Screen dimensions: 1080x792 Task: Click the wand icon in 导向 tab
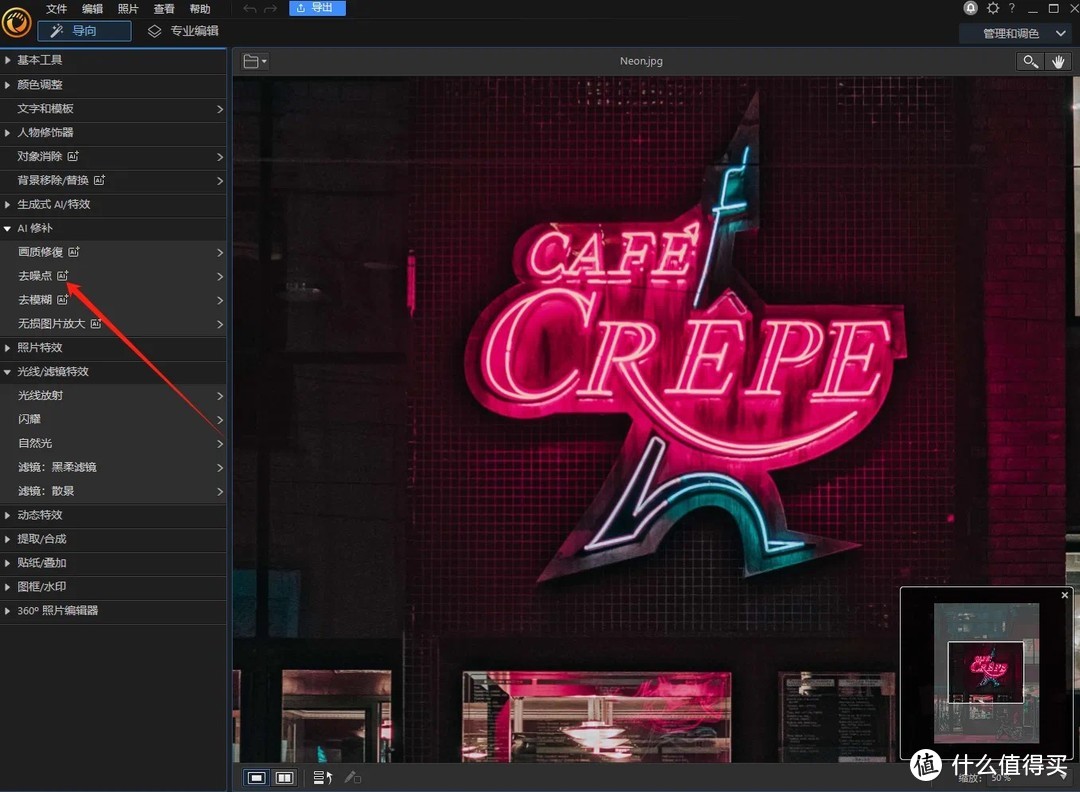[57, 30]
